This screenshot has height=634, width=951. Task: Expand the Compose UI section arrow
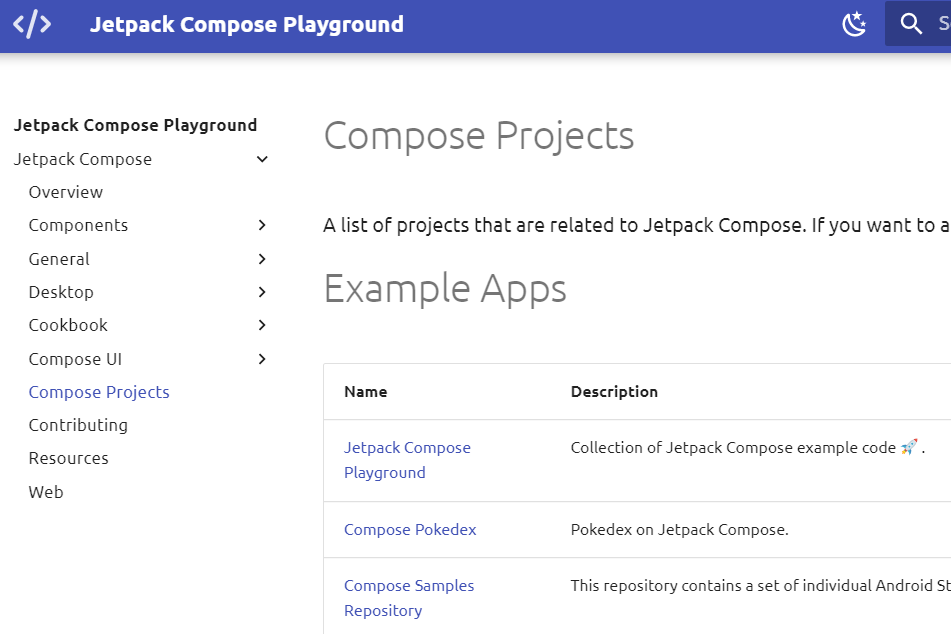point(262,359)
